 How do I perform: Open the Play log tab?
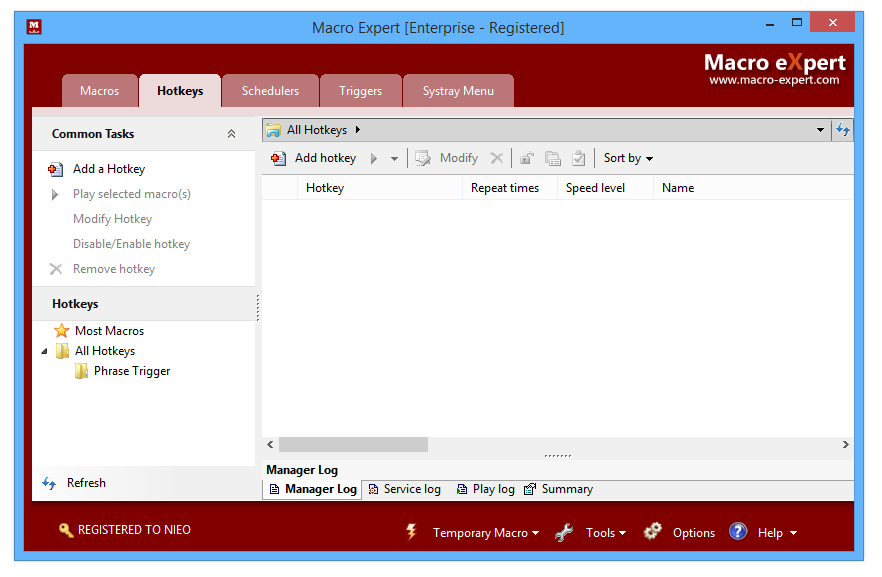tap(485, 489)
